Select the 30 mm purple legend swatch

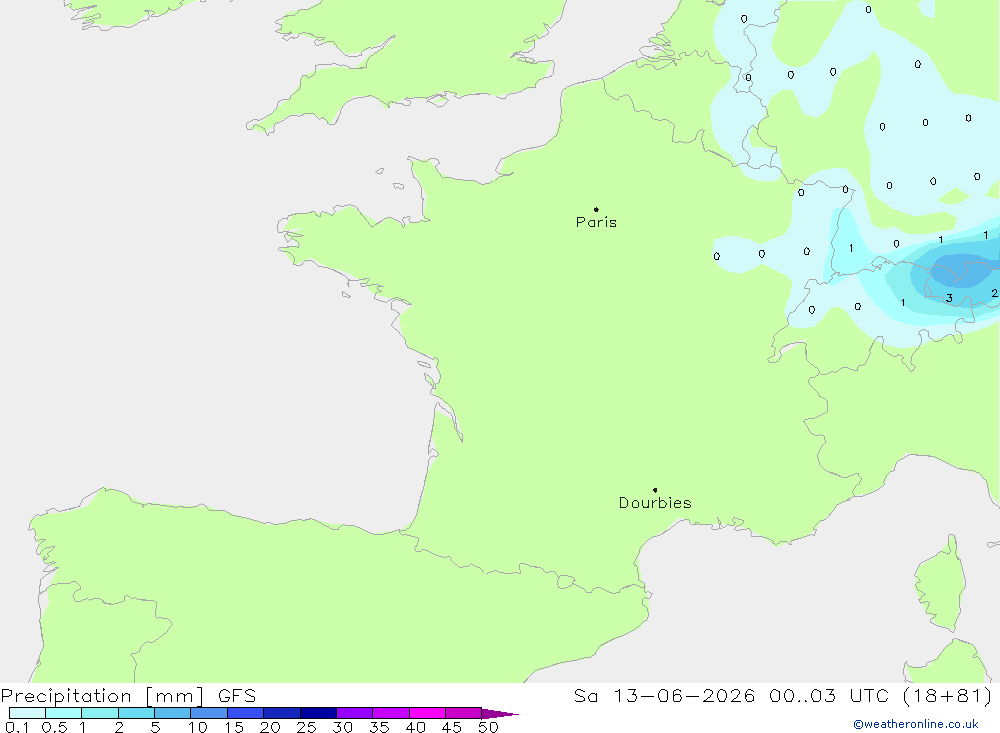[x=354, y=713]
